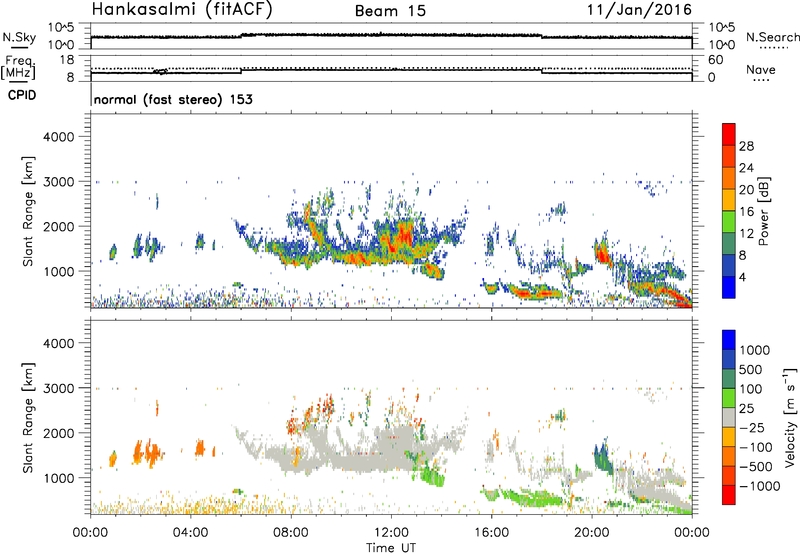Viewport: 800px width, 554px height.
Task: Click the '04:00' time tick label
Action: point(191,533)
